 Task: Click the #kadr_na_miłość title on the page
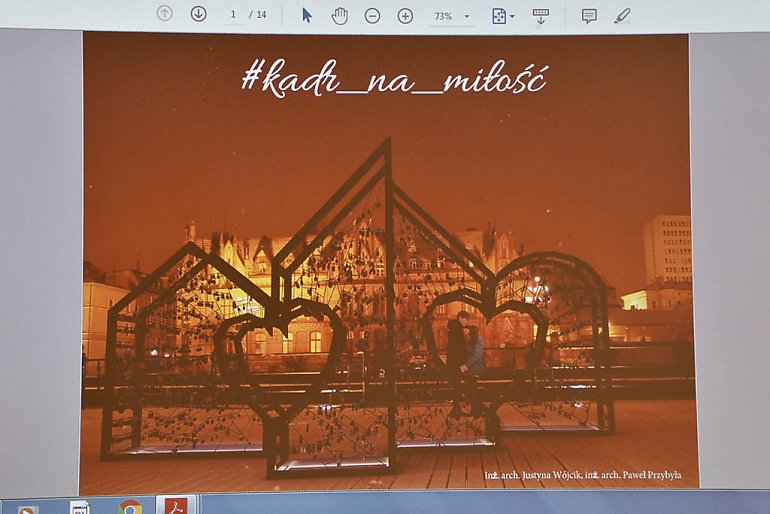point(394,78)
